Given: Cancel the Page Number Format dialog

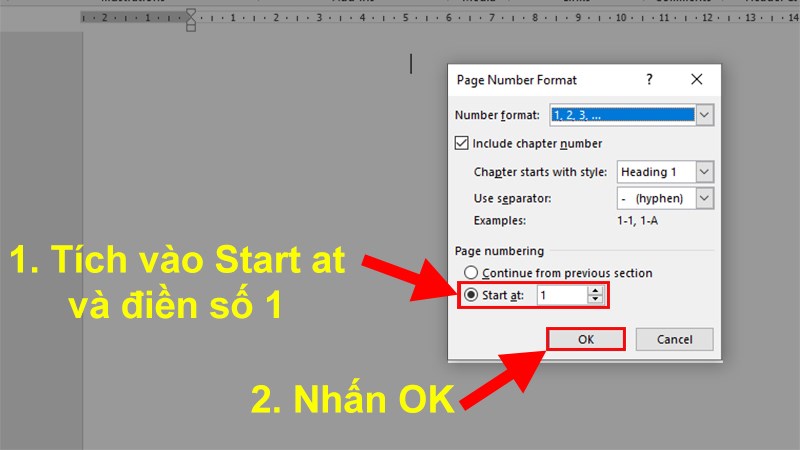Looking at the screenshot, I should click(x=674, y=339).
